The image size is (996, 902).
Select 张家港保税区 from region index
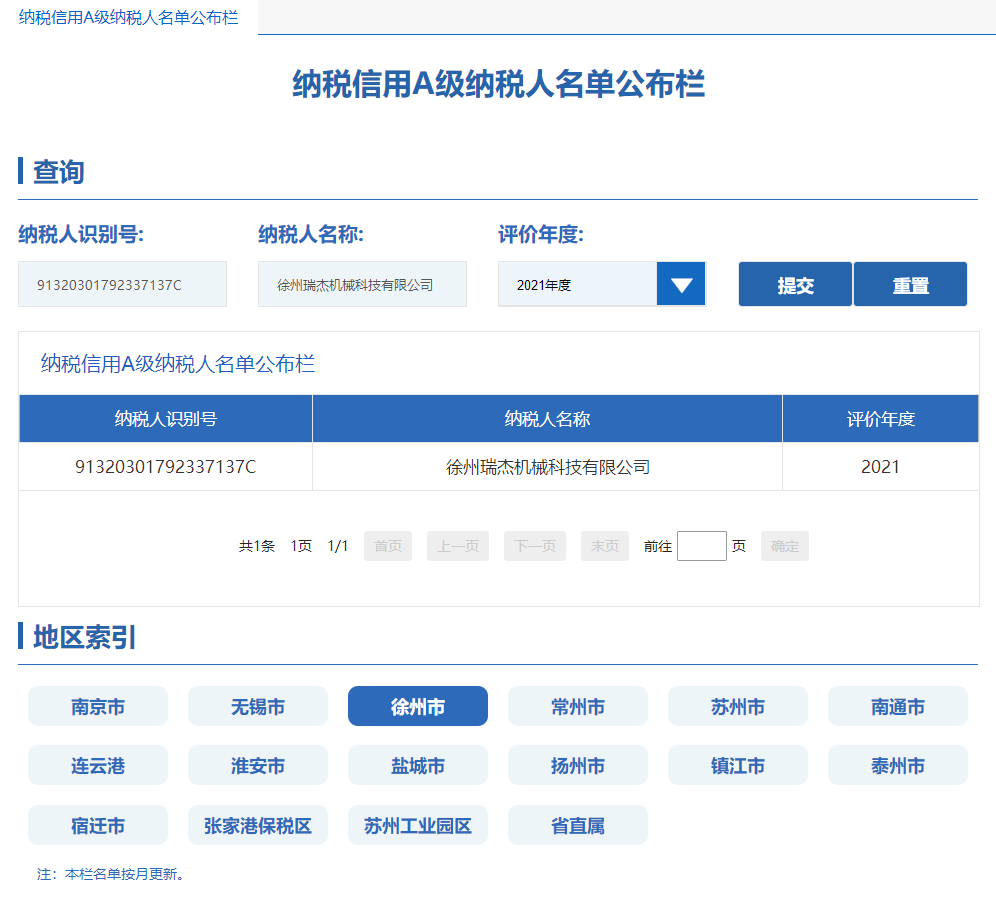[x=257, y=824]
